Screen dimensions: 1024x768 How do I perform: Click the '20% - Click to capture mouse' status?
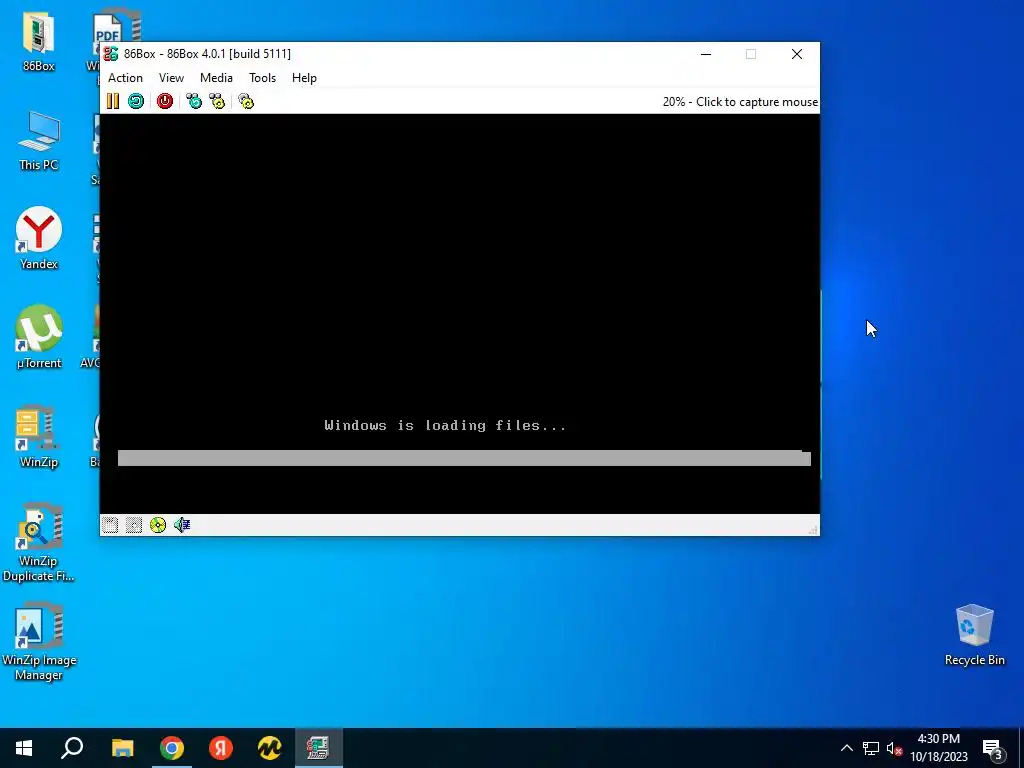point(740,102)
